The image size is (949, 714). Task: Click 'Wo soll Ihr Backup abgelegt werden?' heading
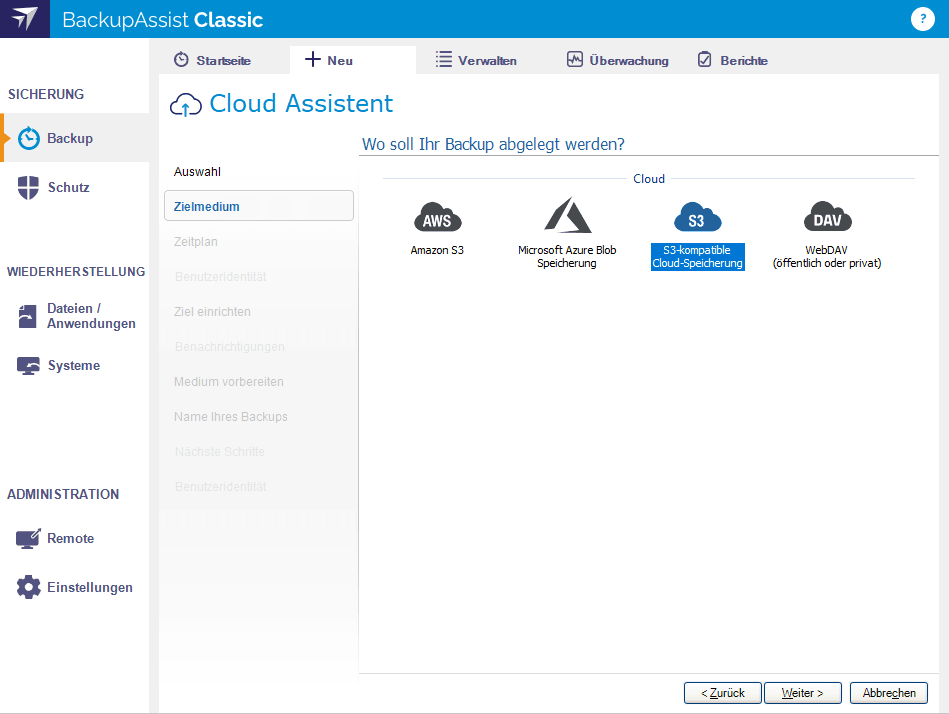pyautogui.click(x=493, y=144)
